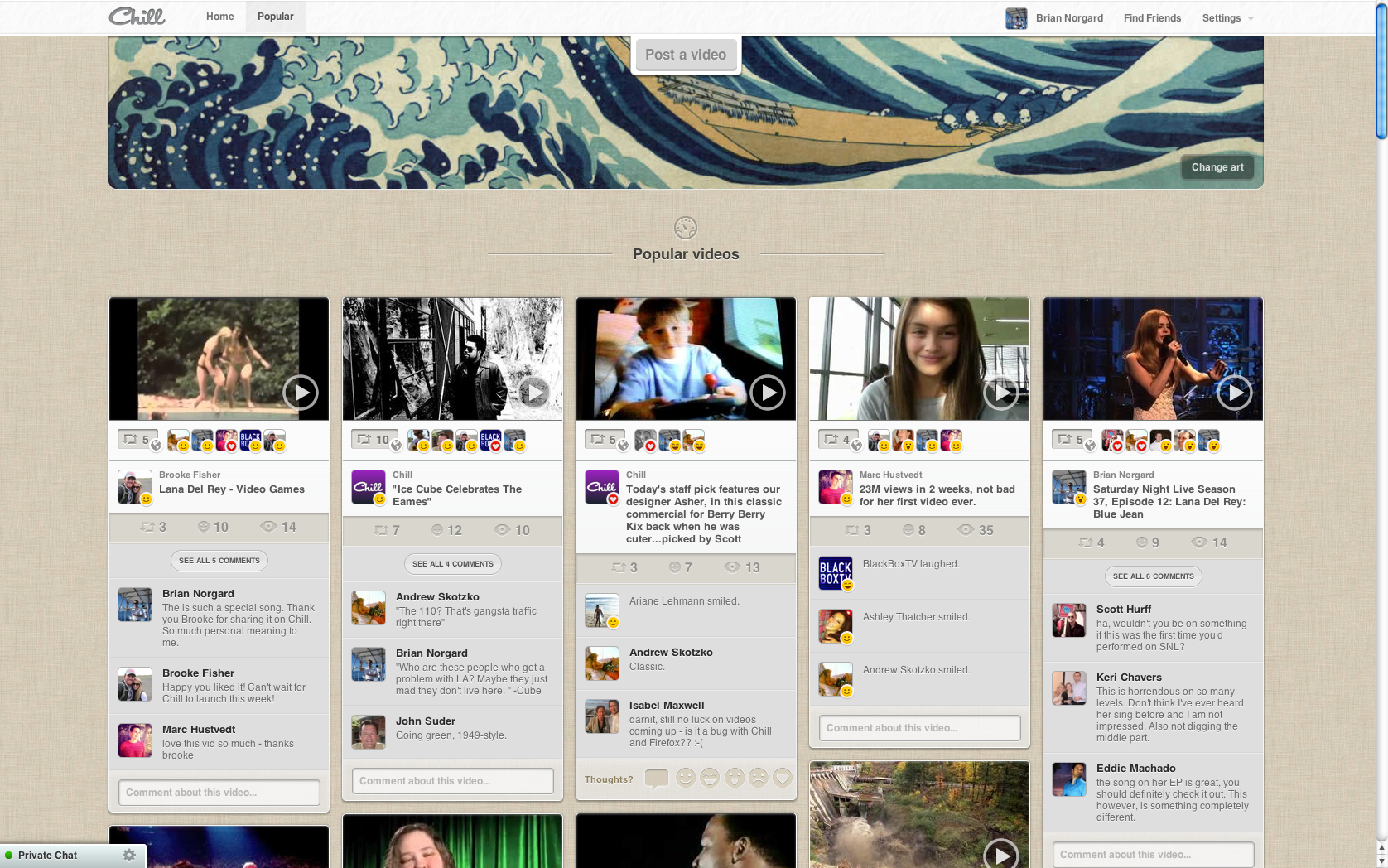1388x868 pixels.
Task: Click Ashley Thatcher's avatar beside 'smiled'
Action: coord(836,626)
